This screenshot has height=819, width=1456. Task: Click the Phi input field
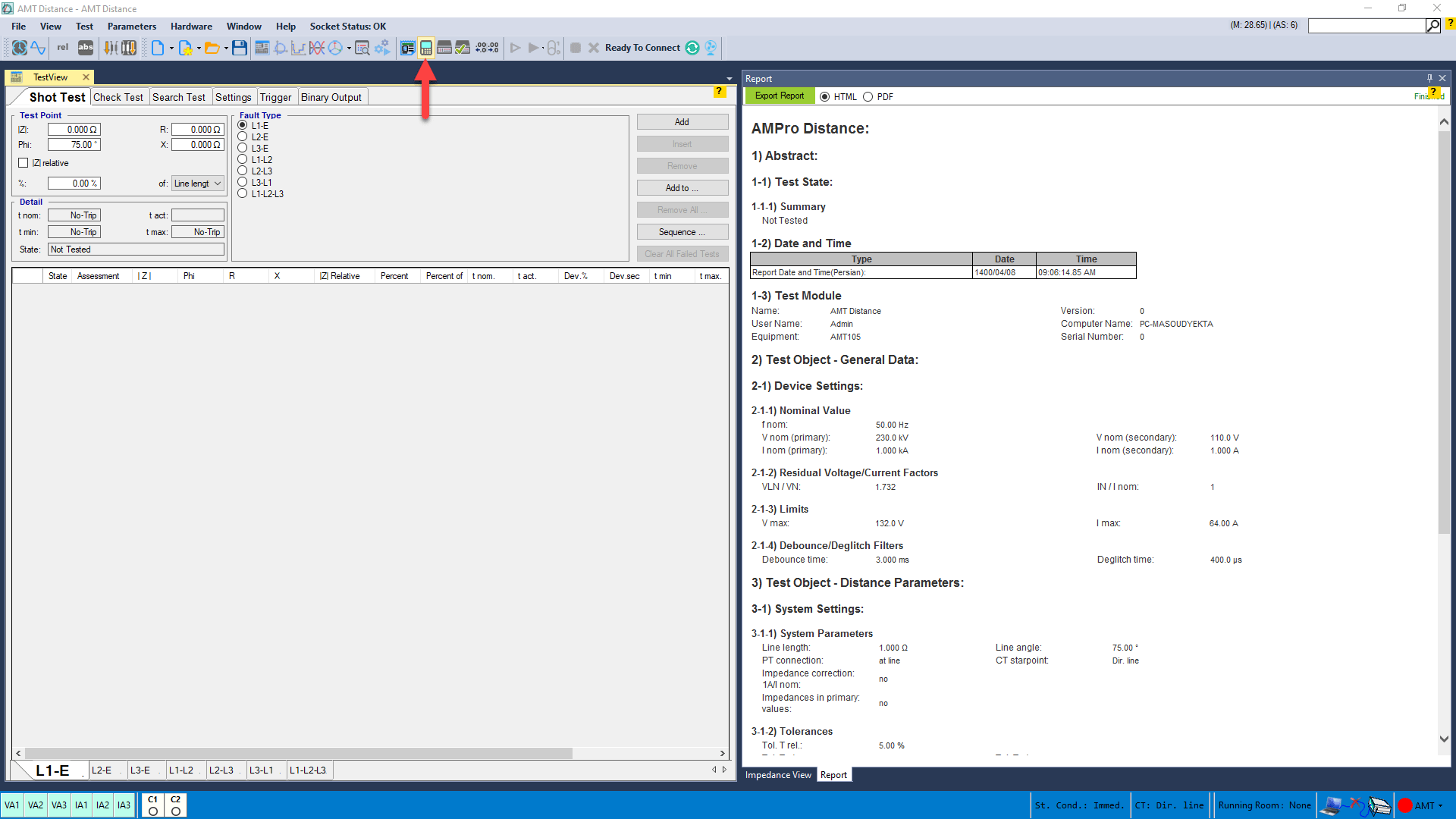(74, 145)
